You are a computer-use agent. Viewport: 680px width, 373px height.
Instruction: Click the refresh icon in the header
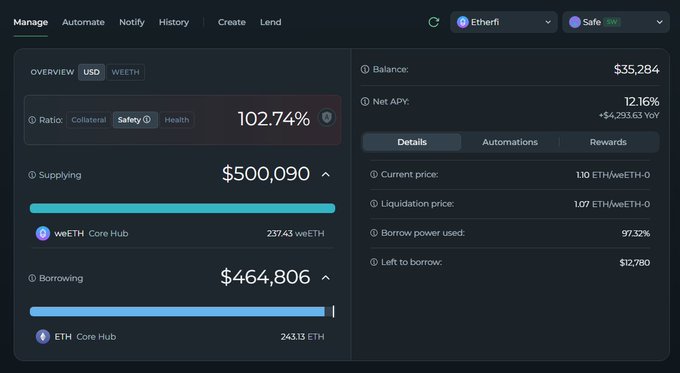click(x=434, y=22)
